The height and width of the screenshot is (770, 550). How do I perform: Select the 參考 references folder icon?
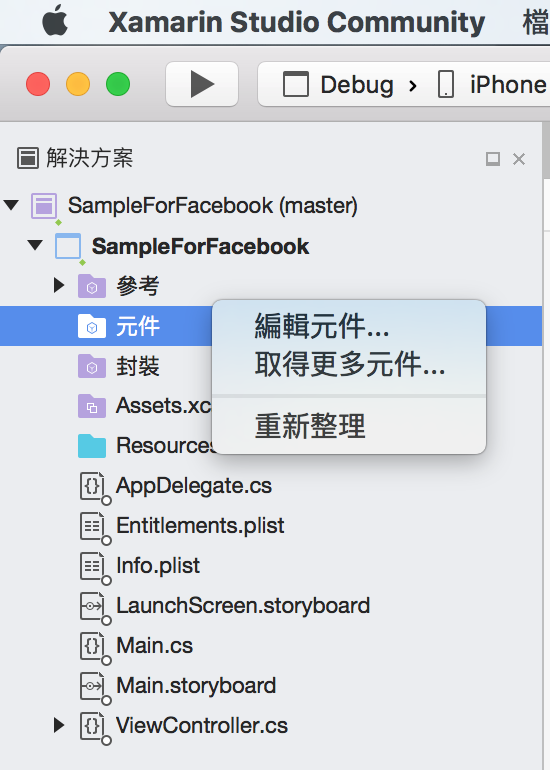92,286
